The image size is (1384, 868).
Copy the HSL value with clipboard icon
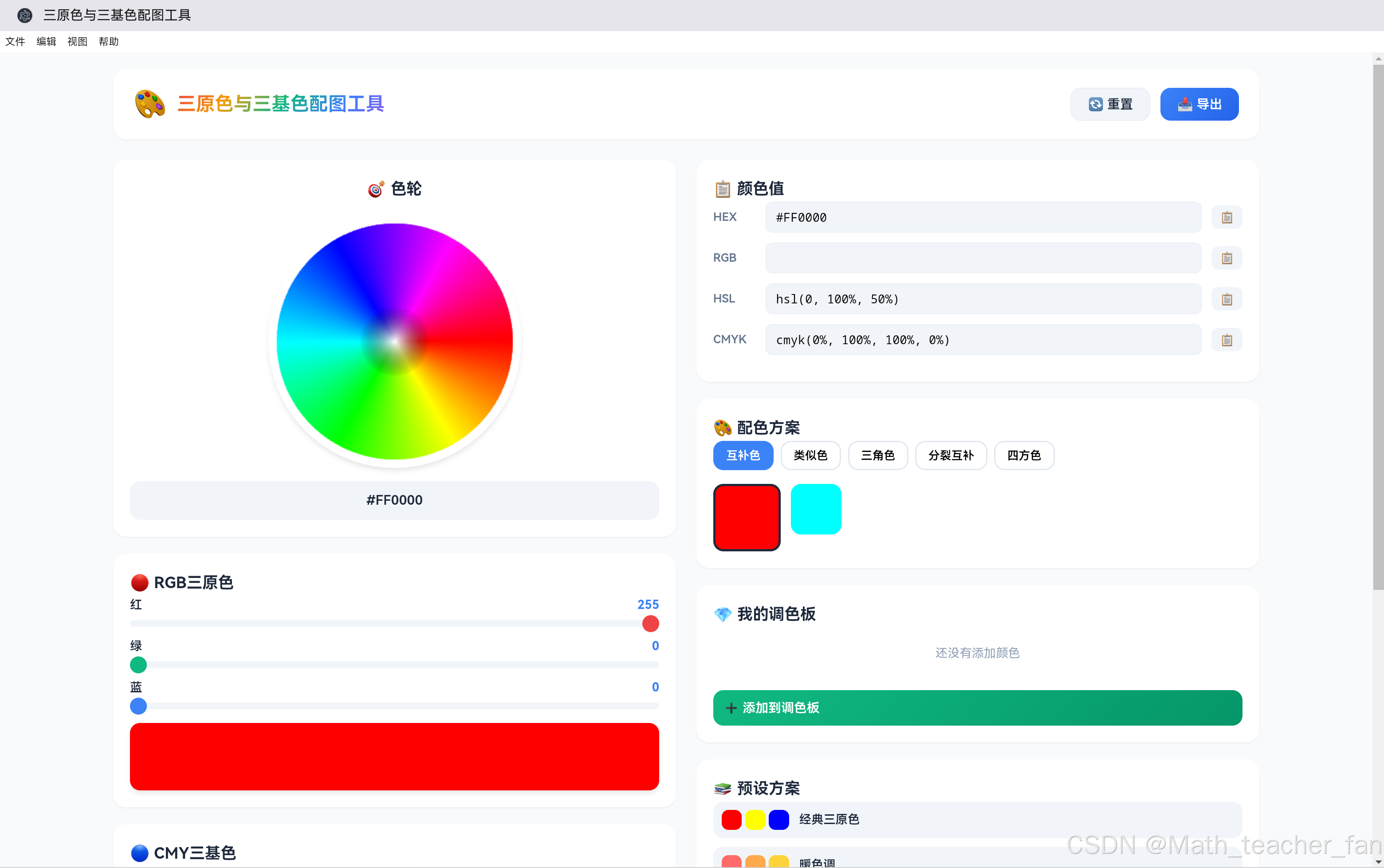click(x=1227, y=299)
